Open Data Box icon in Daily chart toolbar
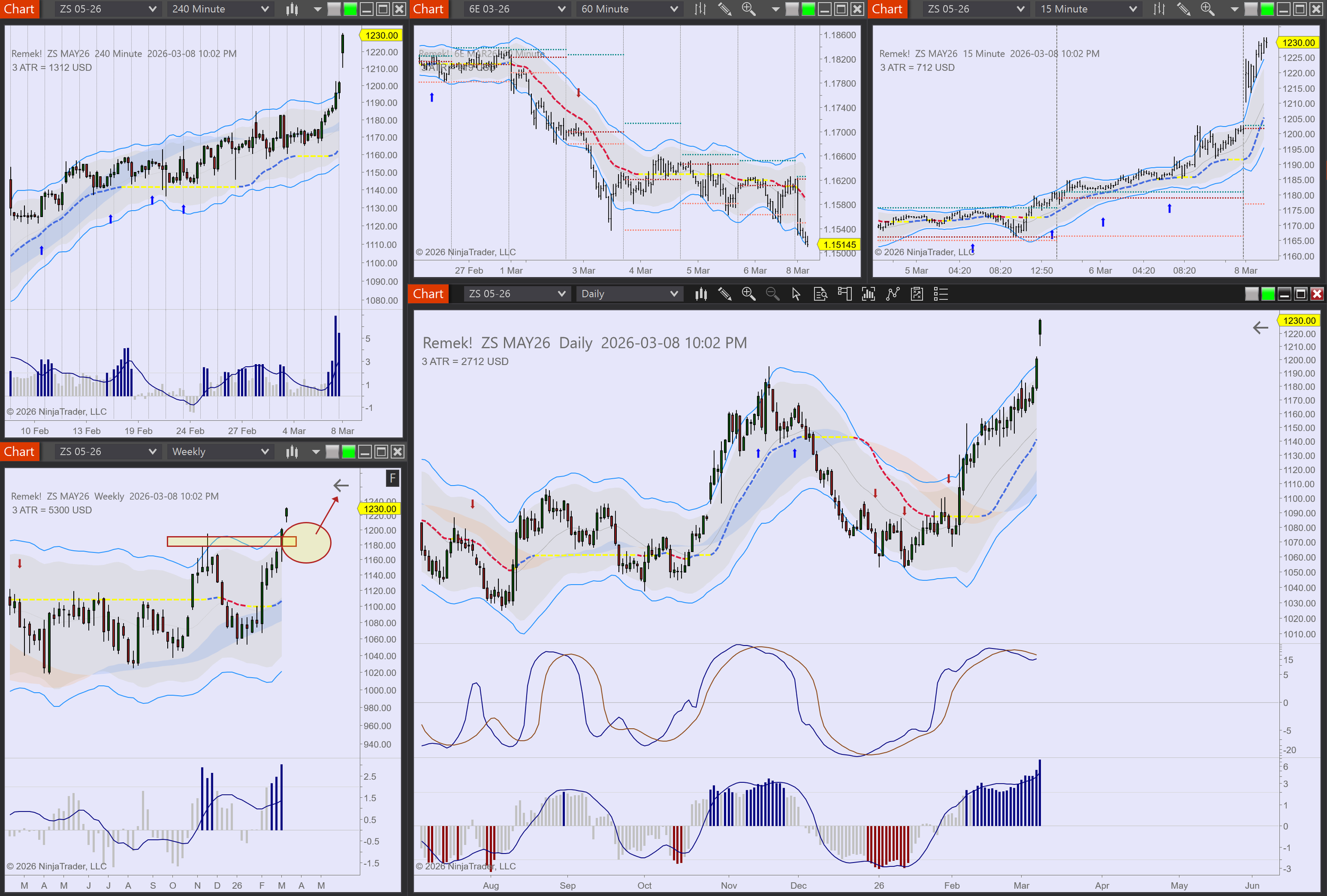 coord(820,294)
